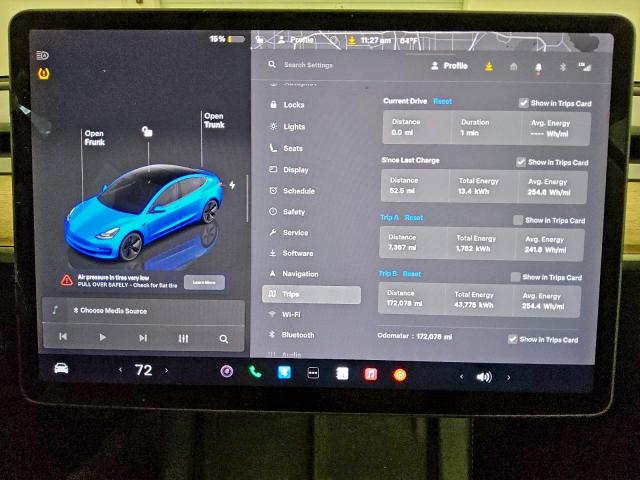The image size is (640, 480).
Task: Tap the auto high beam headlight icon
Action: click(x=42, y=55)
